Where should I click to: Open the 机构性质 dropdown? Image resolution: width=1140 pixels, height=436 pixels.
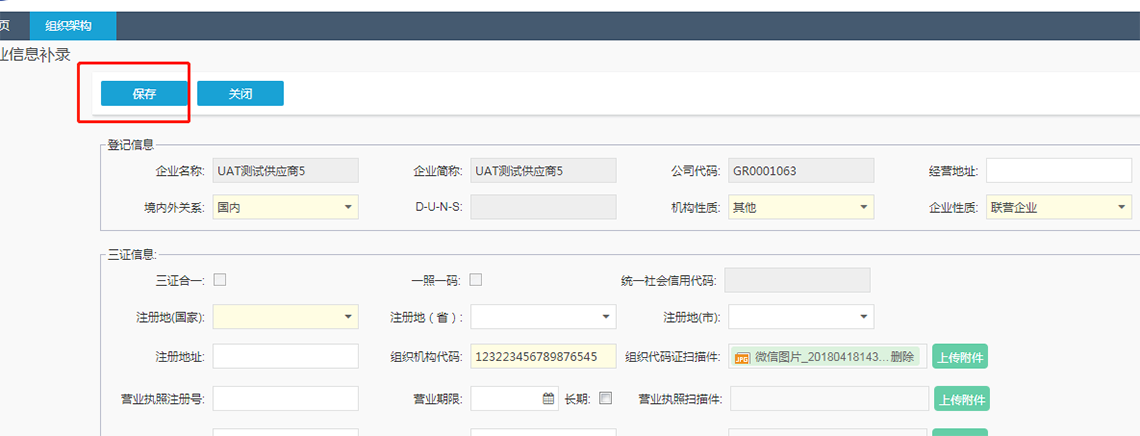coord(863,207)
